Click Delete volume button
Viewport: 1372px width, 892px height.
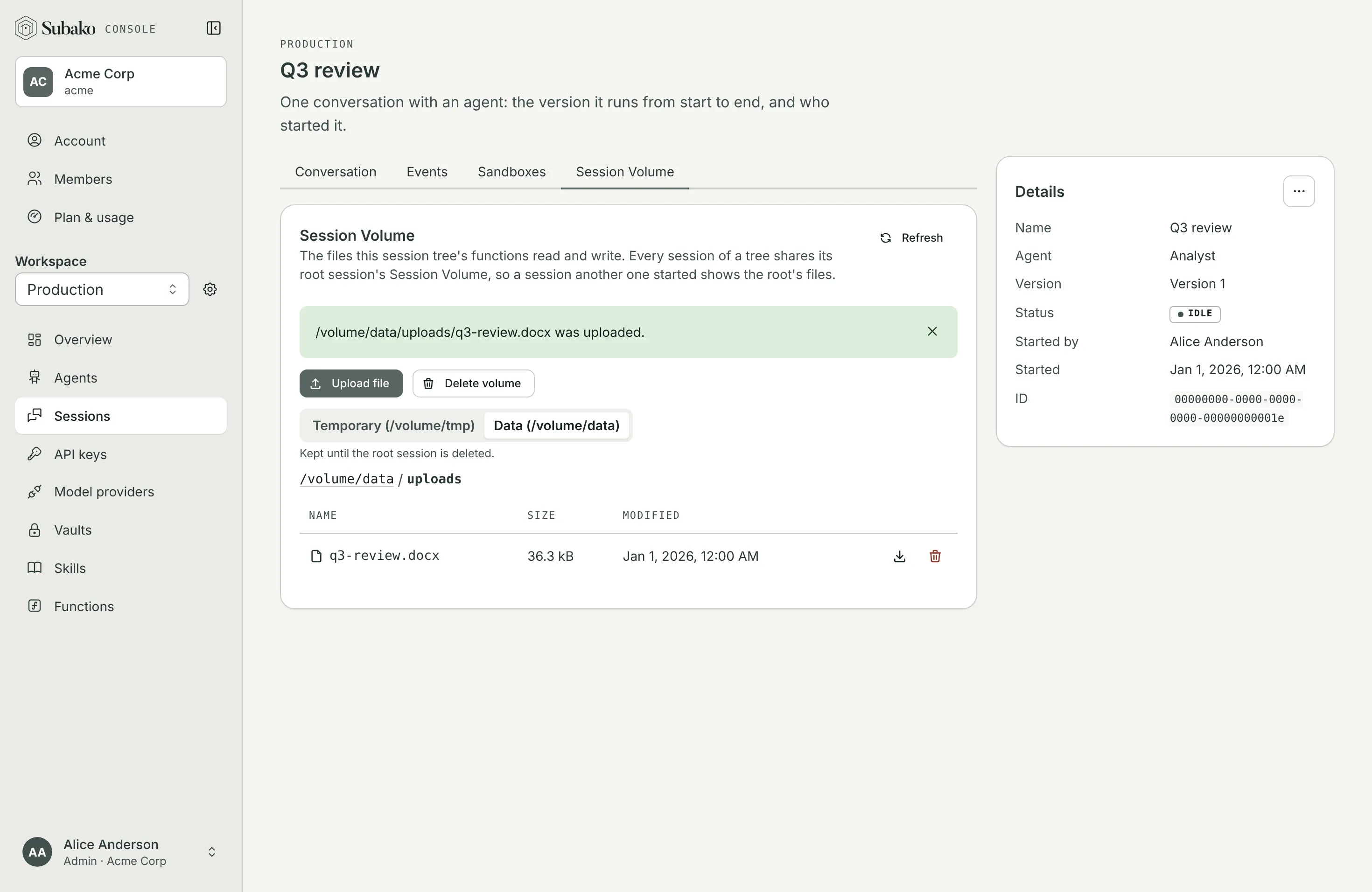tap(473, 383)
